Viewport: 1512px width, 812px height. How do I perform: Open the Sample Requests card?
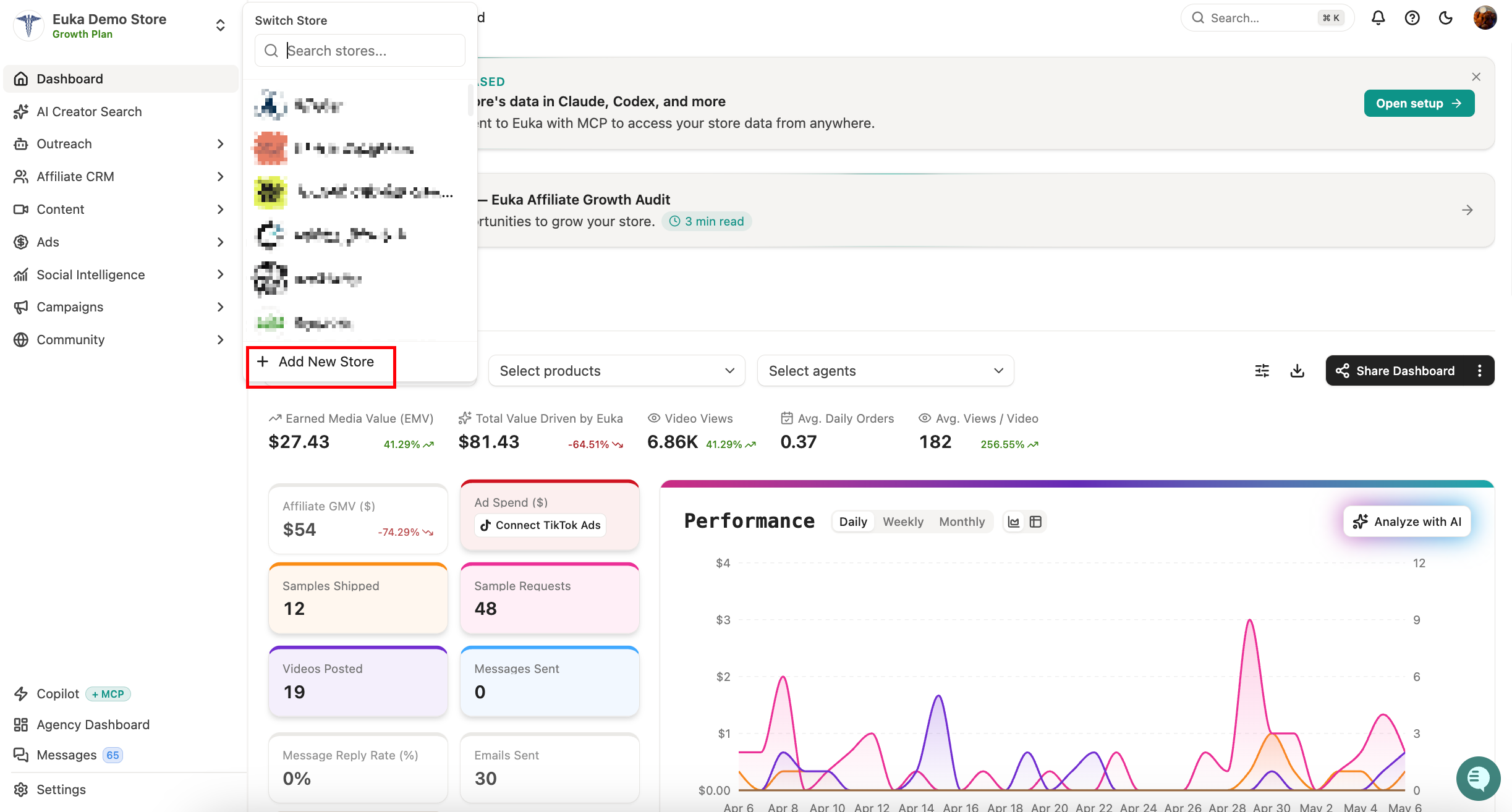coord(550,598)
